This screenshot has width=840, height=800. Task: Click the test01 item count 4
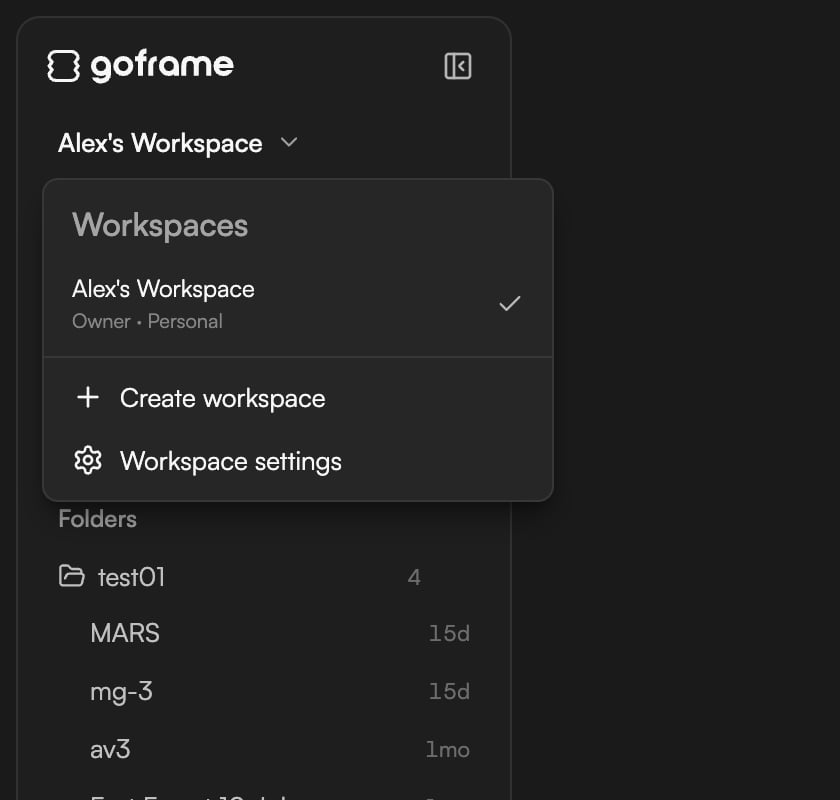pyautogui.click(x=414, y=578)
